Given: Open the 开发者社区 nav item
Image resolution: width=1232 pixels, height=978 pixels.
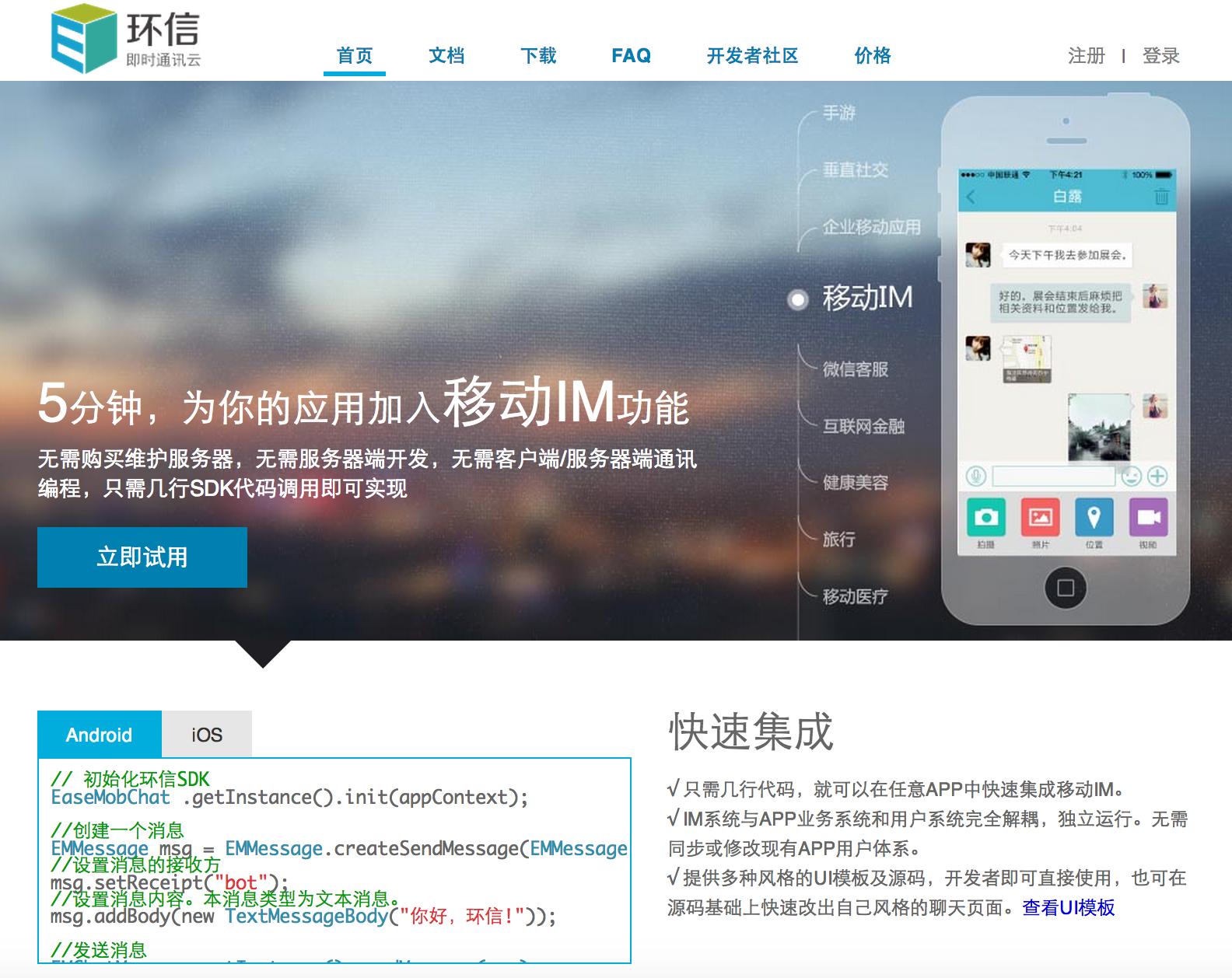Looking at the screenshot, I should [x=752, y=56].
